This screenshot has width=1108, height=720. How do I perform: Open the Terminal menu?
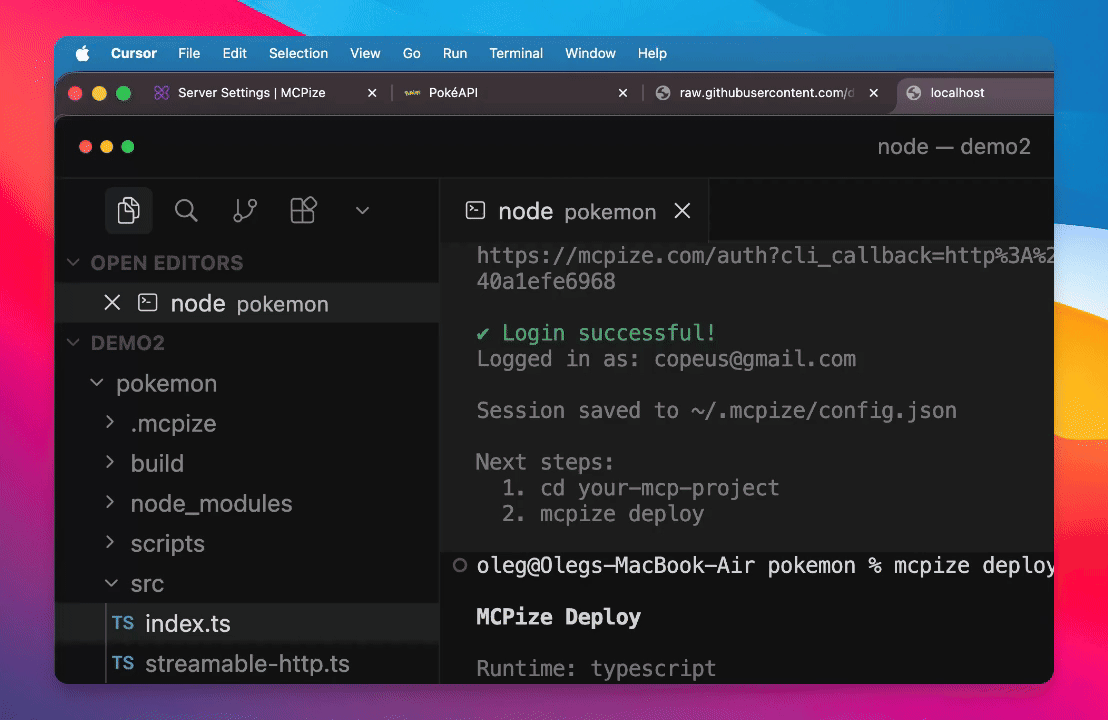(516, 54)
